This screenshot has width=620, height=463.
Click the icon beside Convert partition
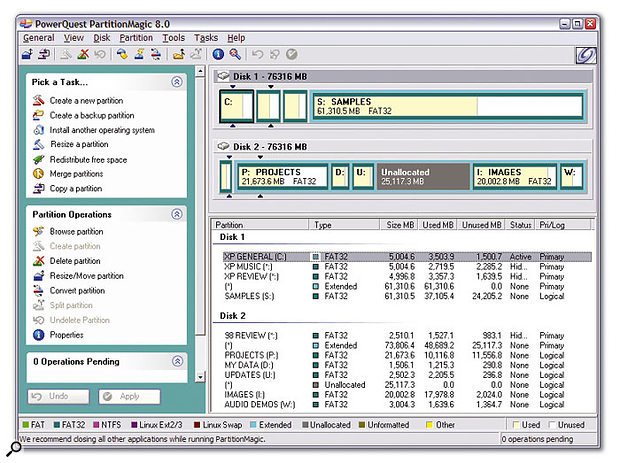tap(38, 291)
